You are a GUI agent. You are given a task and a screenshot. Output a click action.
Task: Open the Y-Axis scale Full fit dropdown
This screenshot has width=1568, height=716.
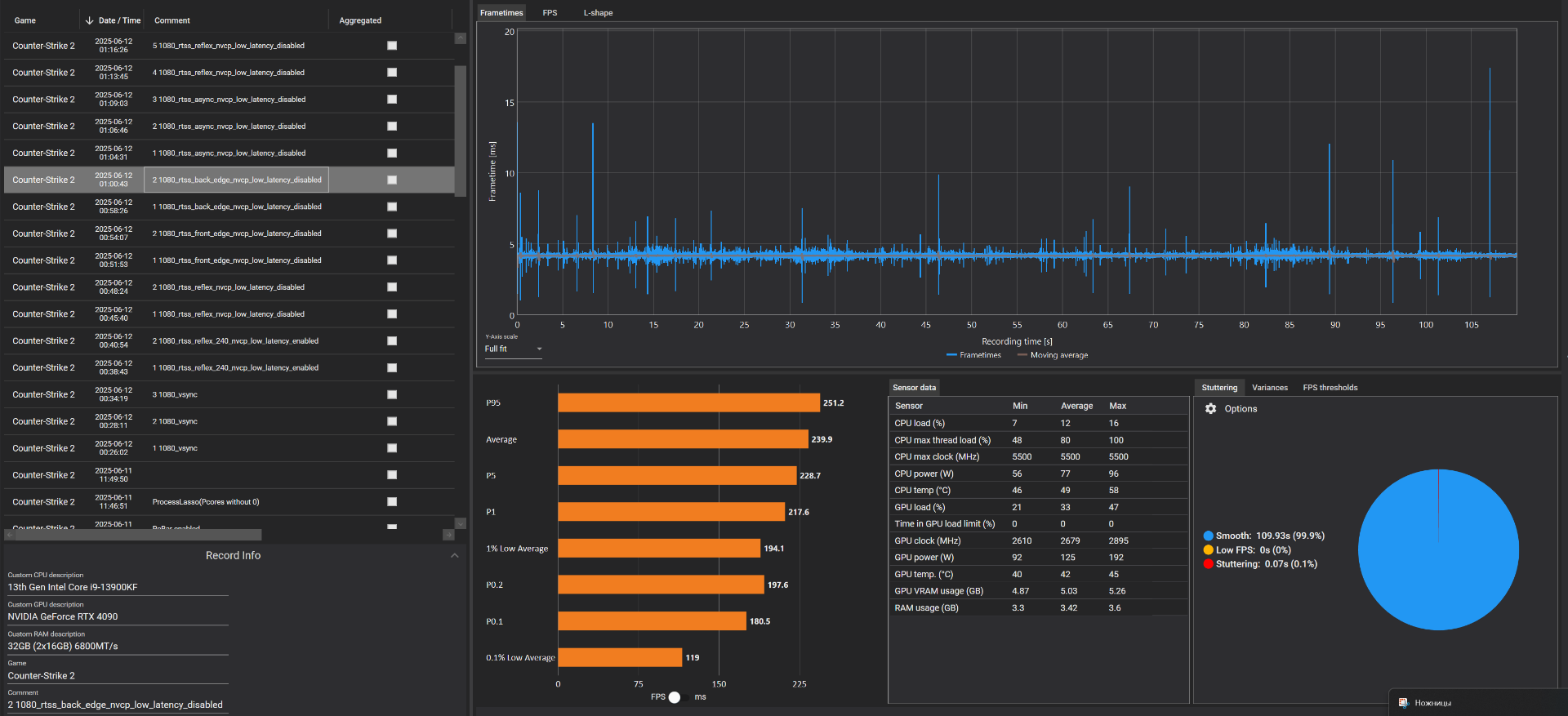pyautogui.click(x=514, y=349)
